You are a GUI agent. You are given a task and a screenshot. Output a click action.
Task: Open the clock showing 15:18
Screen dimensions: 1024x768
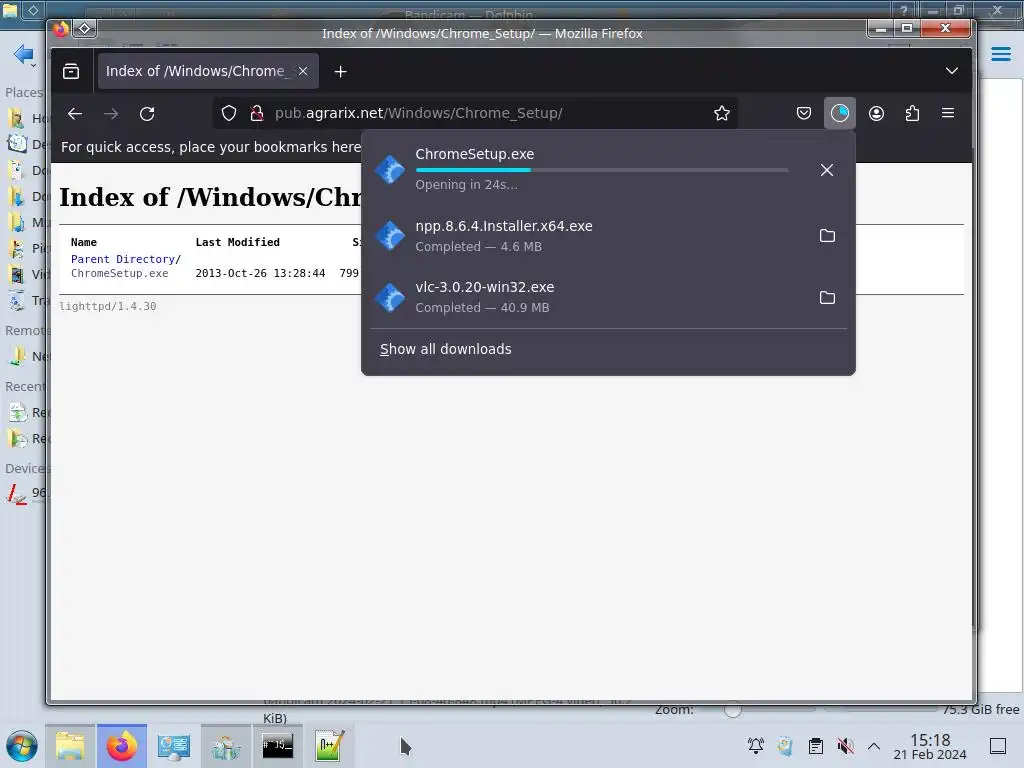click(x=930, y=746)
